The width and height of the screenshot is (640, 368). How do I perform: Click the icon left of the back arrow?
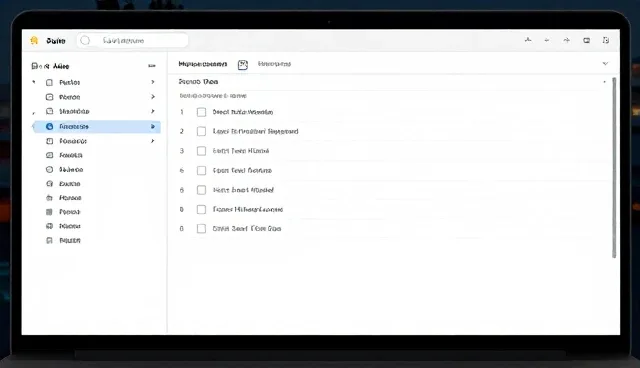click(x=528, y=40)
